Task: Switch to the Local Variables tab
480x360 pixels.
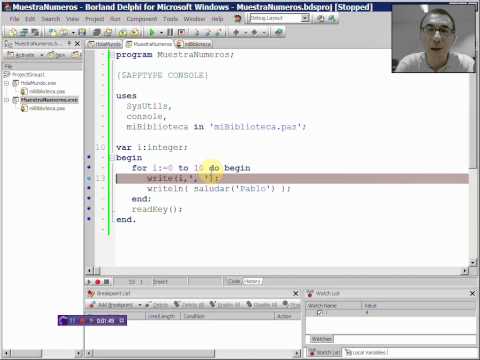Action: [366, 352]
